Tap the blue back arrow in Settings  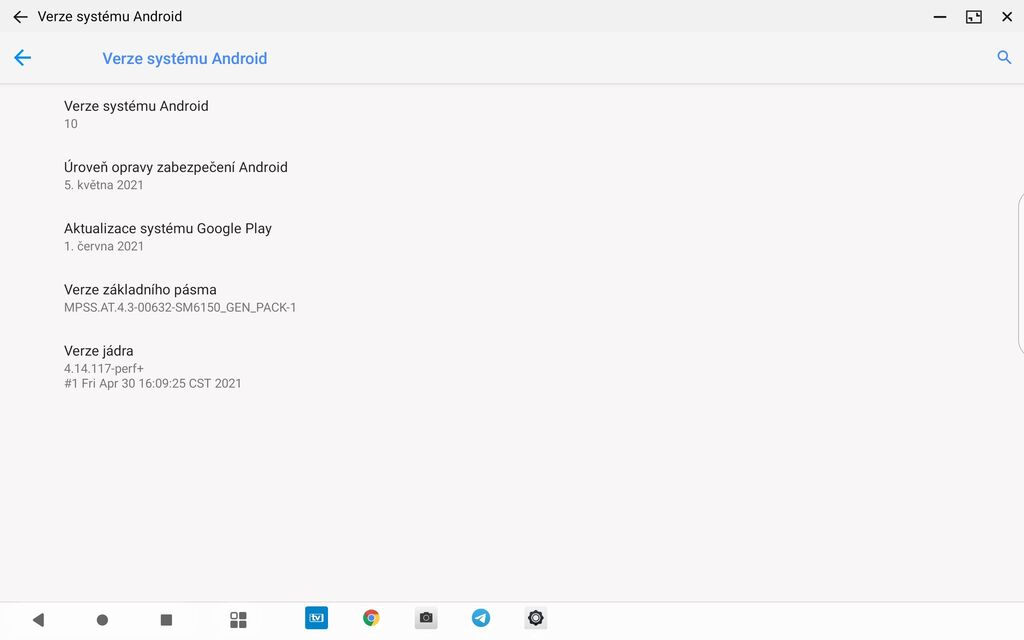point(22,58)
